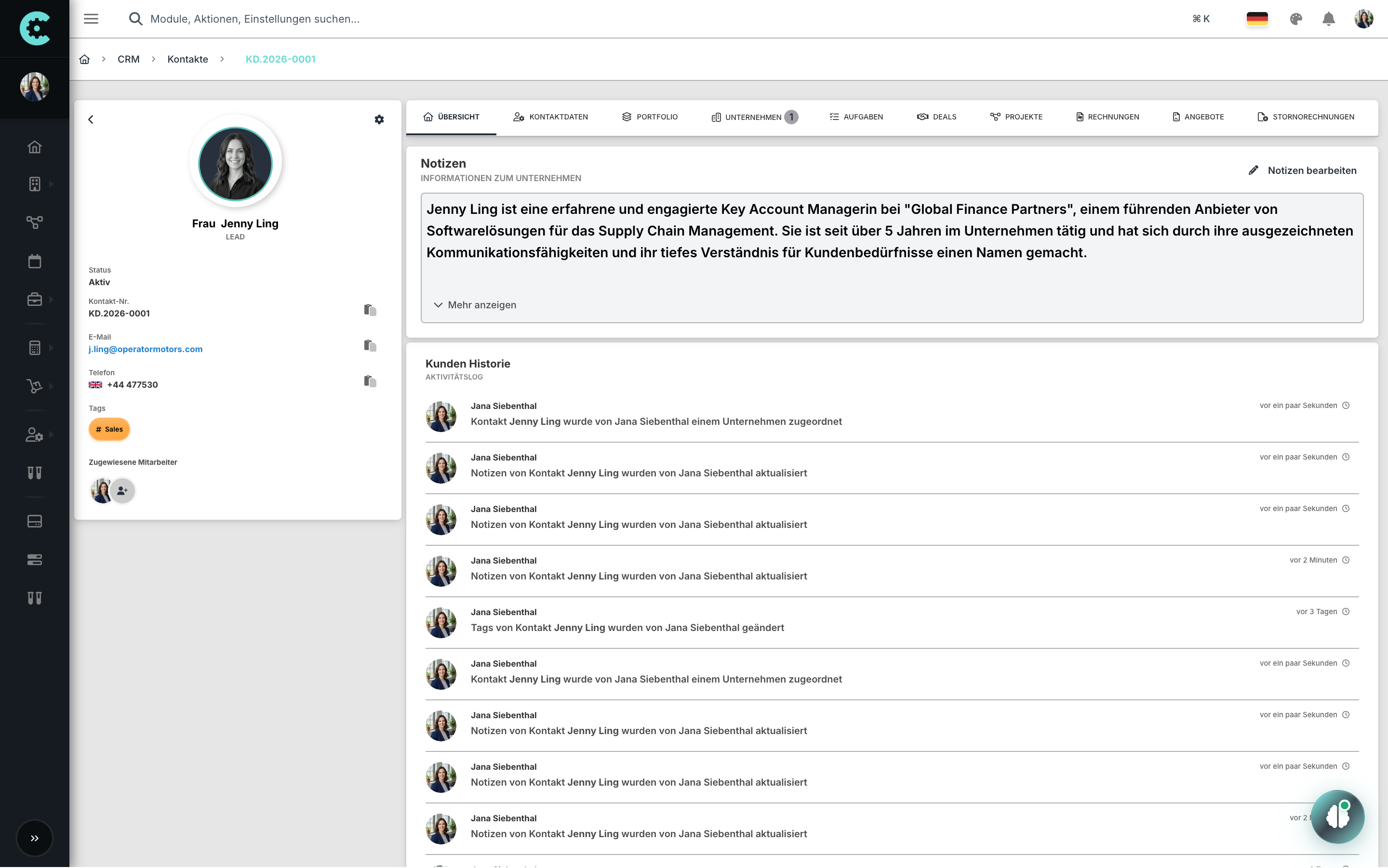Open notifications via the bell icon
Viewport: 1388px width, 868px height.
1329,19
